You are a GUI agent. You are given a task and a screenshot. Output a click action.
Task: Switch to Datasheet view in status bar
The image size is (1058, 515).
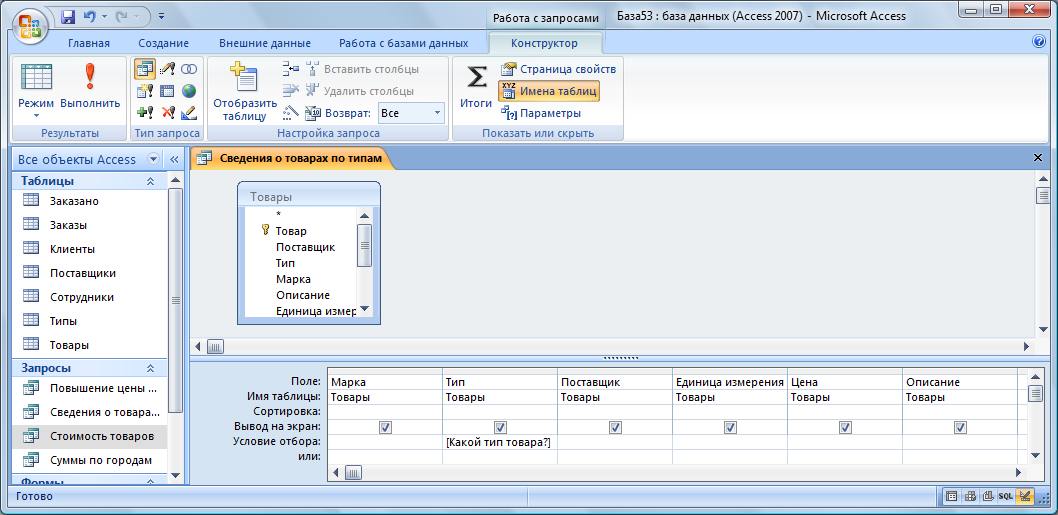pyautogui.click(x=951, y=496)
